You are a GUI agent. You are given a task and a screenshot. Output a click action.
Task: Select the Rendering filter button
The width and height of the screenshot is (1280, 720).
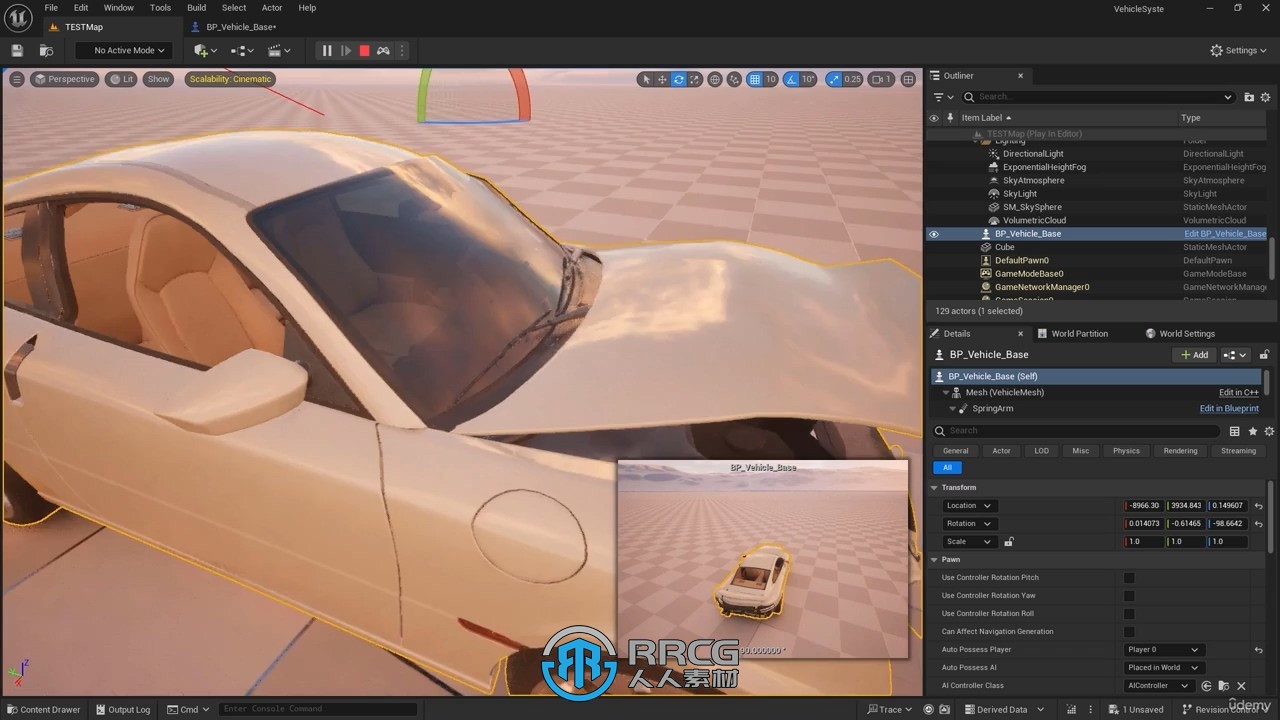[1180, 451]
